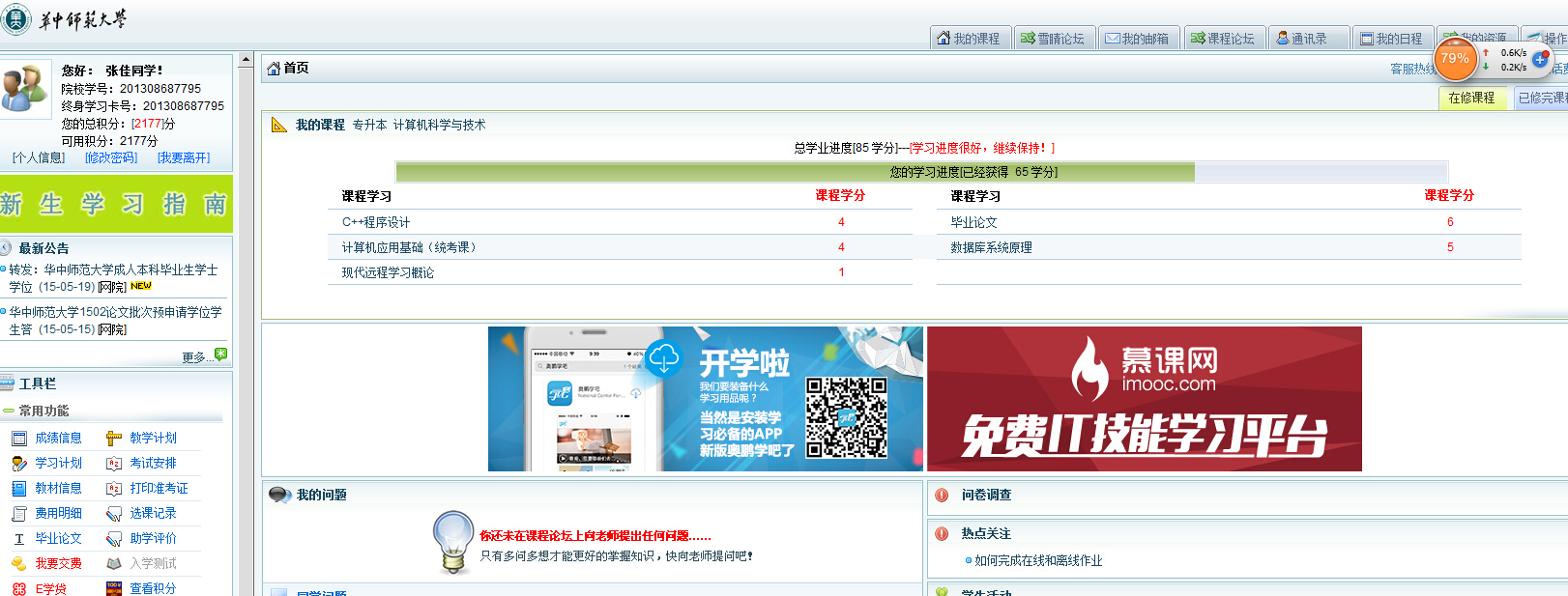Image resolution: width=1568 pixels, height=596 pixels.
Task: Click the 成绩信息 grid icon
Action: (x=18, y=439)
